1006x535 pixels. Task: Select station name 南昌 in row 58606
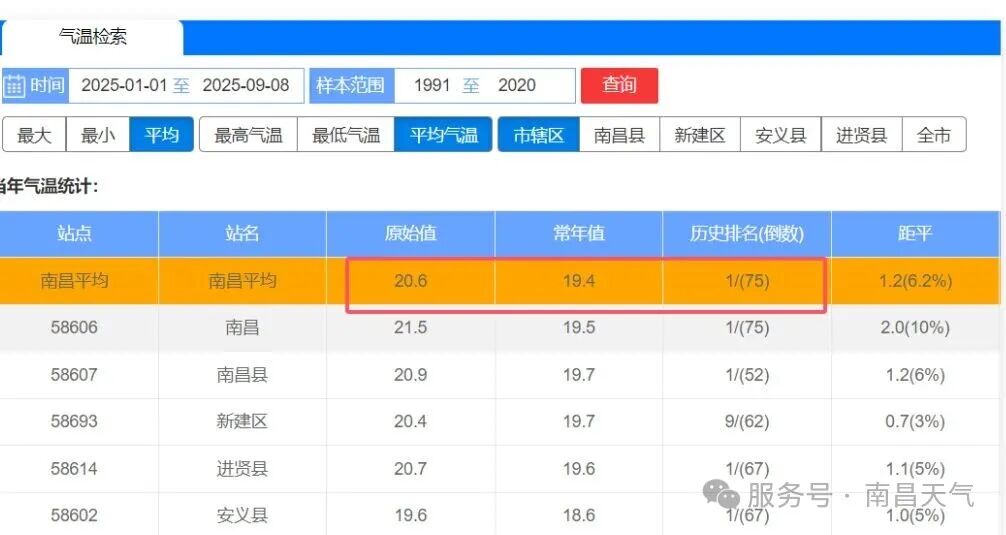pyautogui.click(x=242, y=328)
